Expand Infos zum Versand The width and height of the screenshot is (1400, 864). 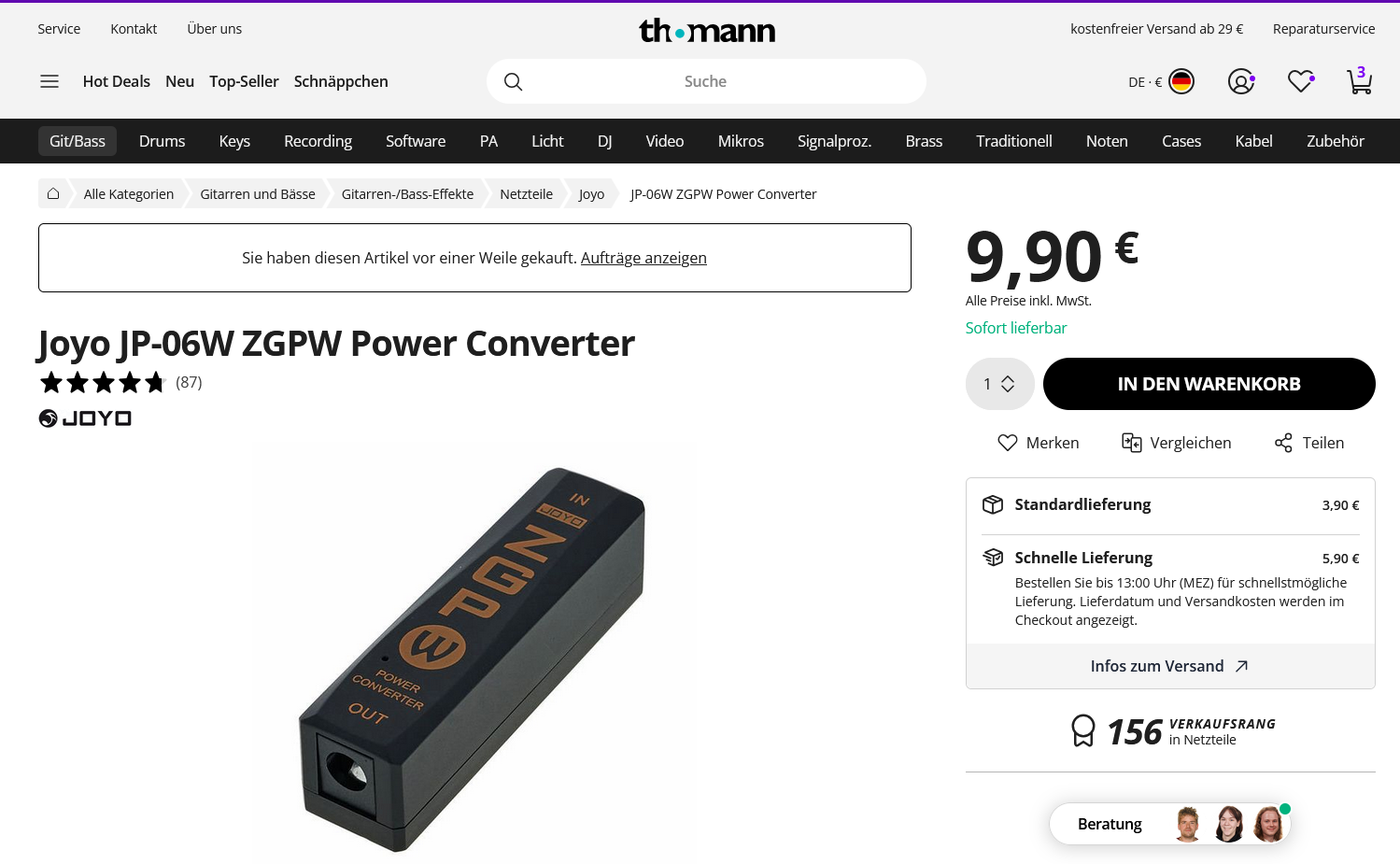coord(1169,666)
